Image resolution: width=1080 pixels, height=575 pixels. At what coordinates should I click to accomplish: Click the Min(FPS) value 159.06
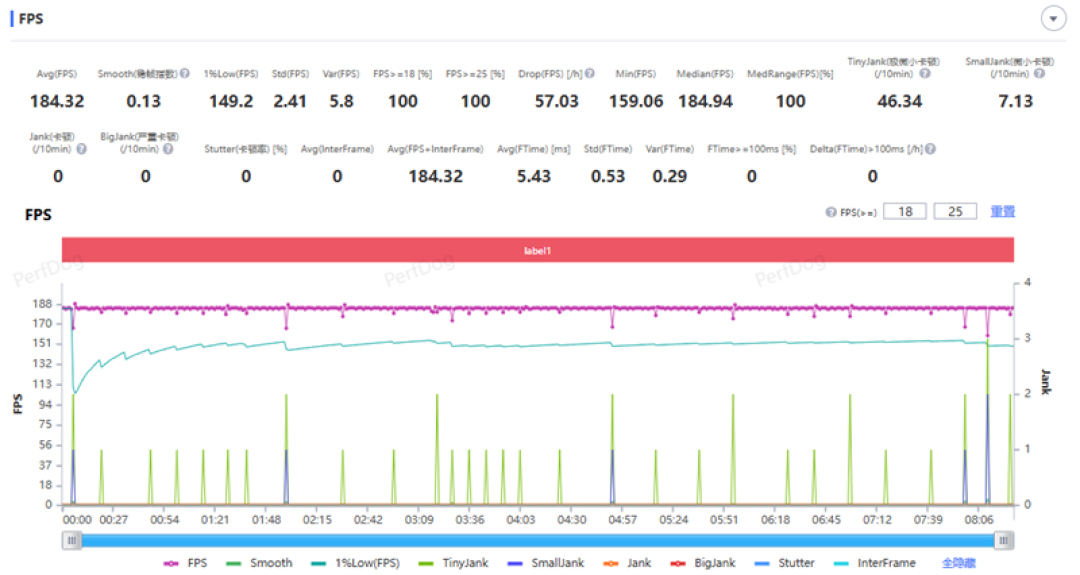[x=636, y=101]
